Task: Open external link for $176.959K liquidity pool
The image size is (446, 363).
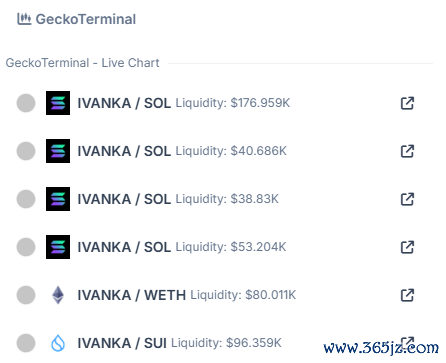Action: click(x=407, y=103)
